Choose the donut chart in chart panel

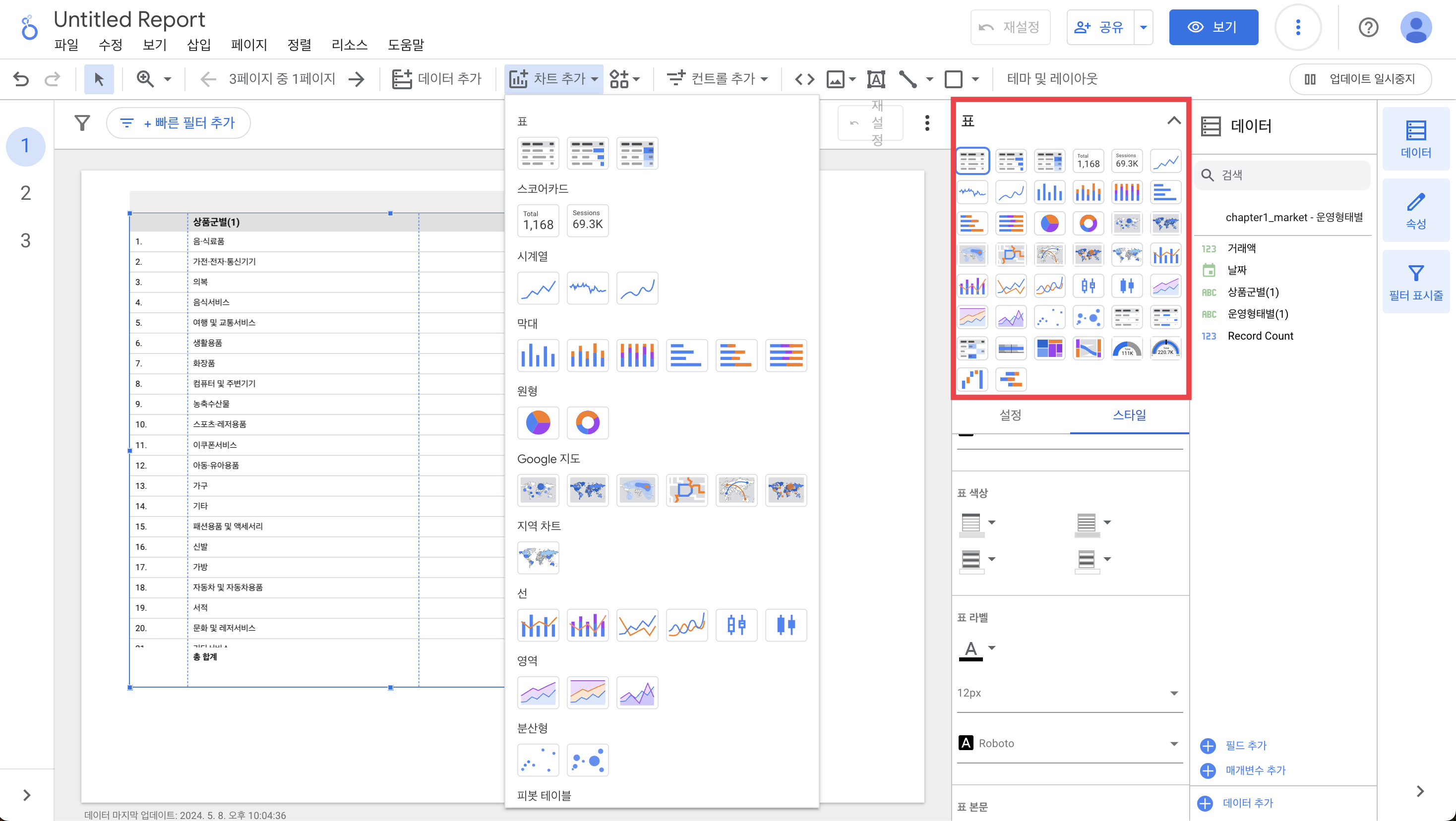click(x=1088, y=223)
